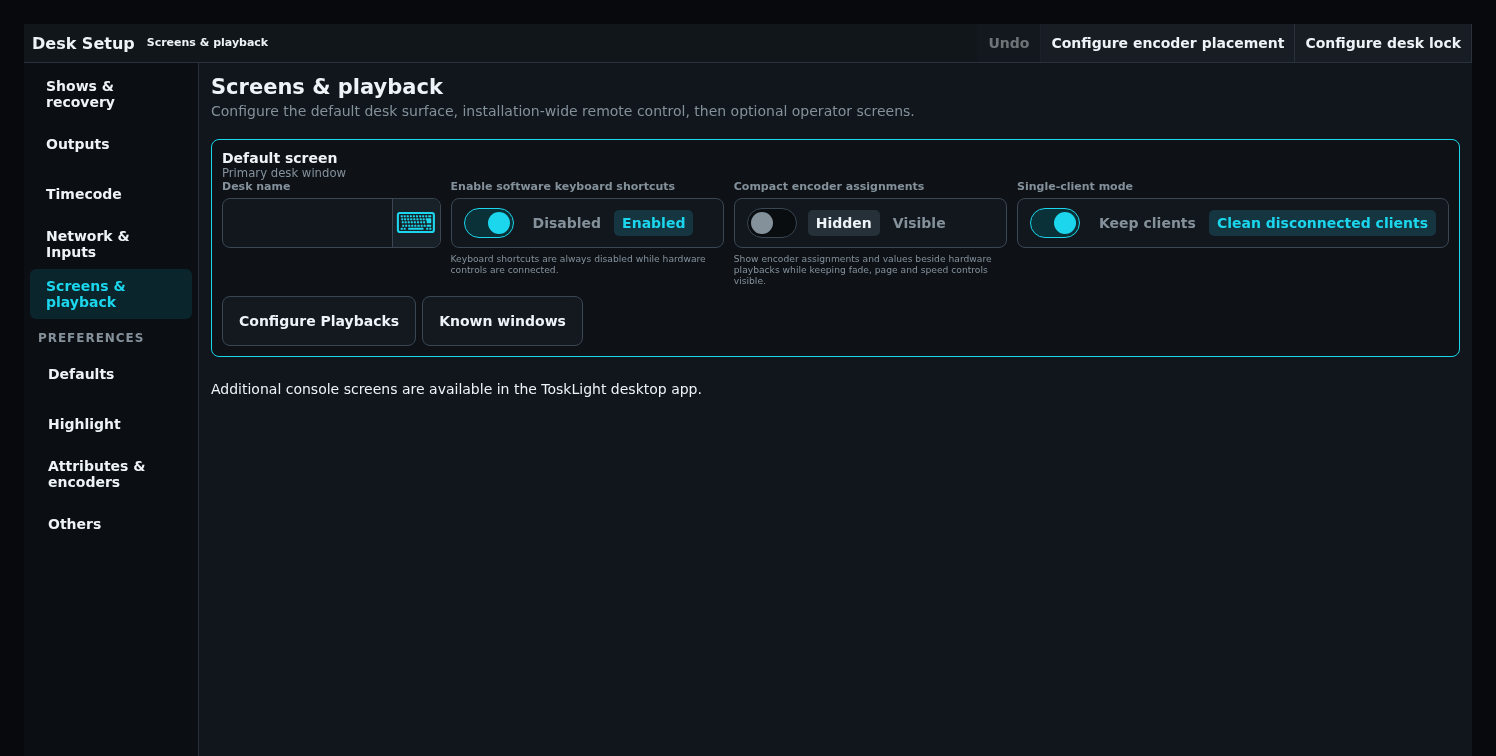Choose Visible for compact encoder assignments
1496x756 pixels.
point(919,223)
